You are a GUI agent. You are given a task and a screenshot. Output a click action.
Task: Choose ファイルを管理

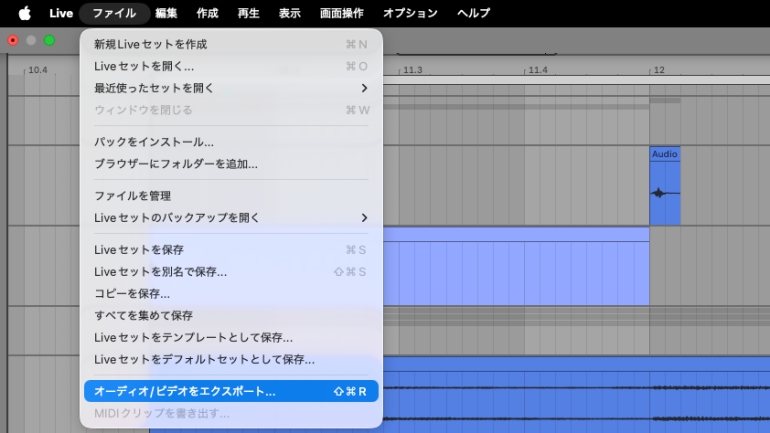pyautogui.click(x=231, y=196)
